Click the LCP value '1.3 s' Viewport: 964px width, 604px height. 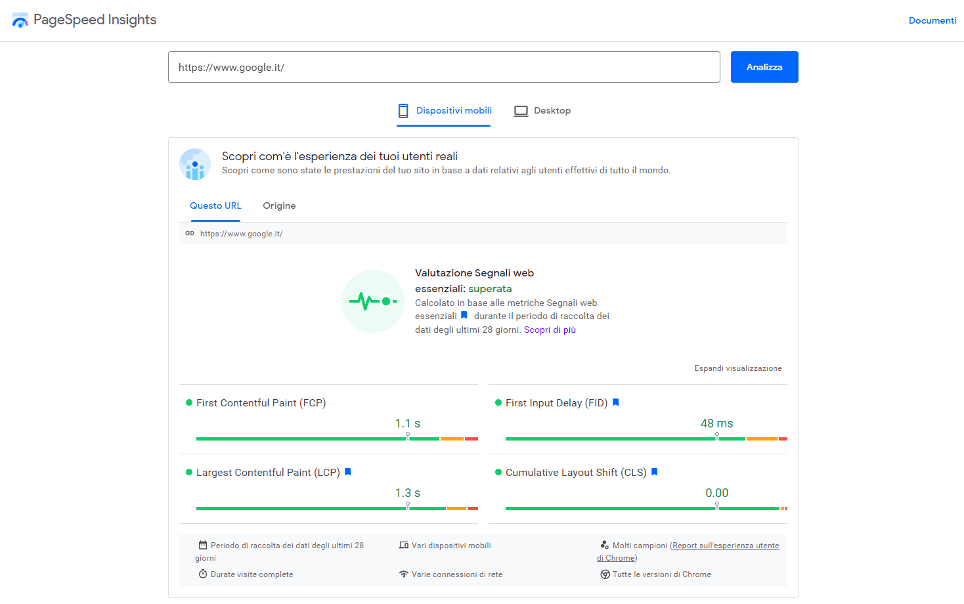pyautogui.click(x=408, y=493)
